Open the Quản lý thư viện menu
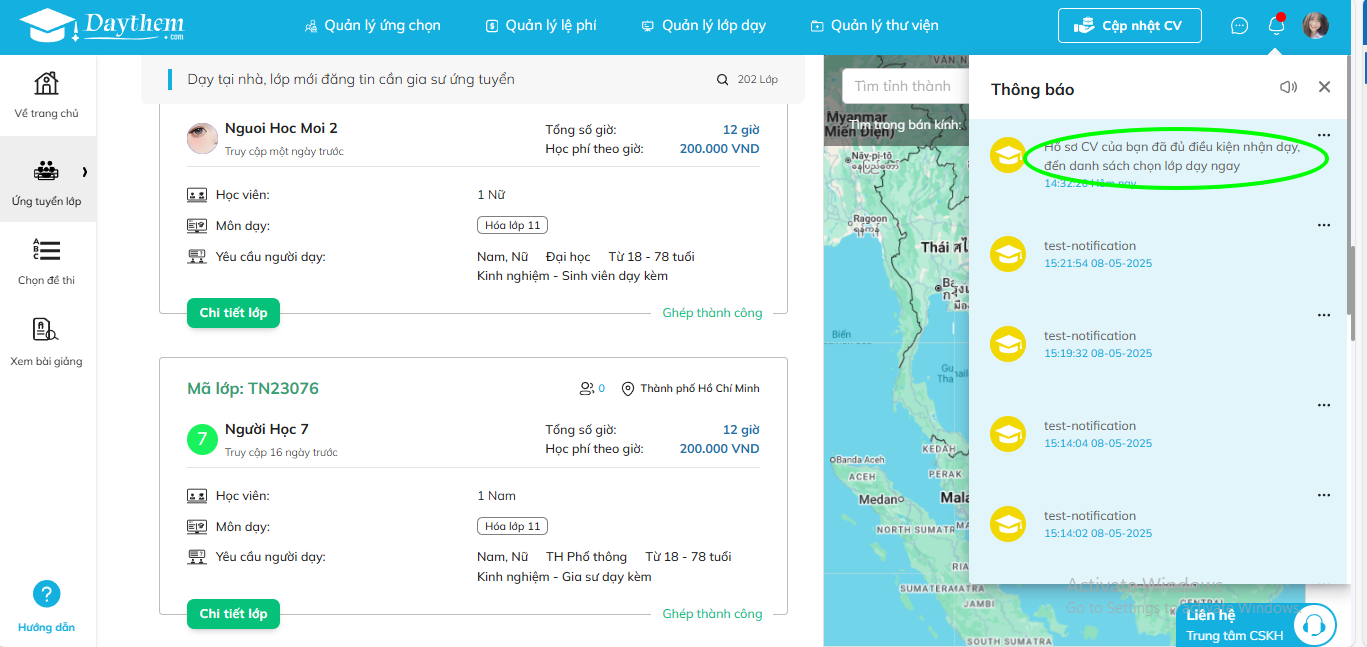1367x647 pixels. tap(874, 26)
